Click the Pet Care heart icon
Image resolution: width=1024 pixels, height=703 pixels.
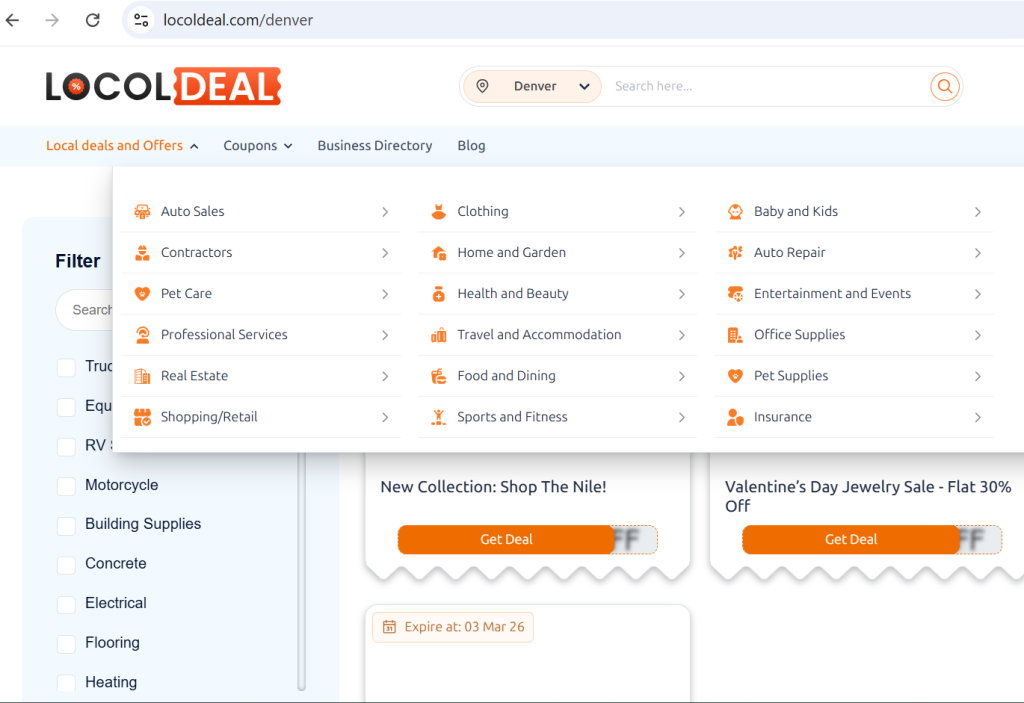point(142,293)
